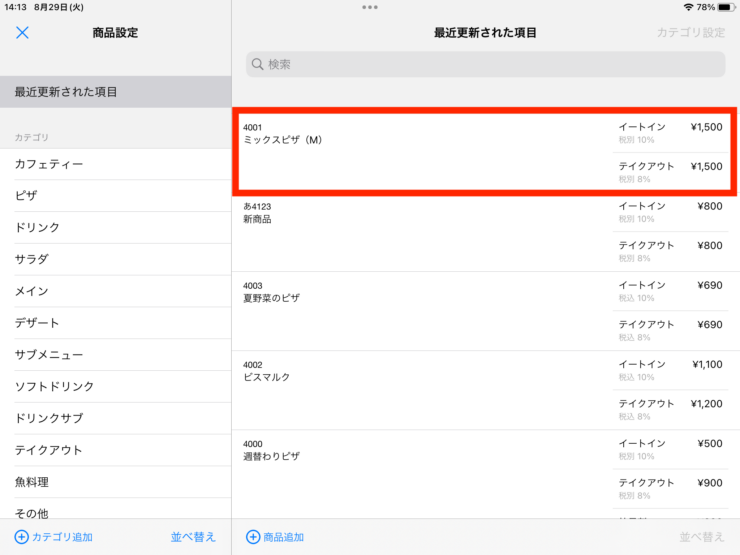
Task: Close product settings with the X icon
Action: tap(22, 33)
